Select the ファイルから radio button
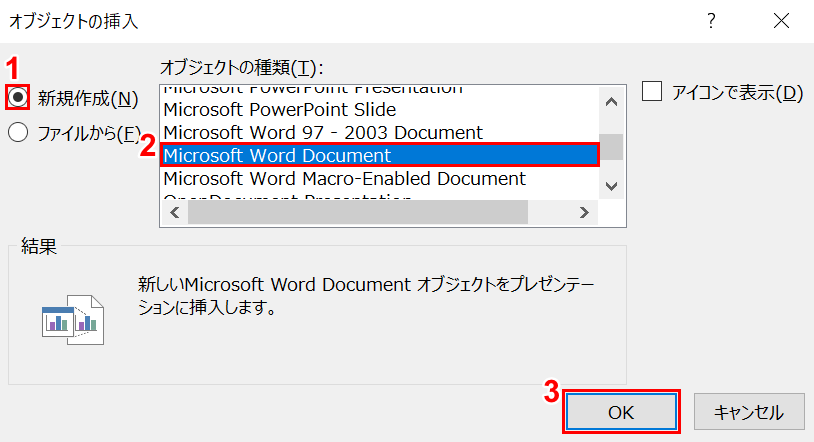 pyautogui.click(x=18, y=132)
